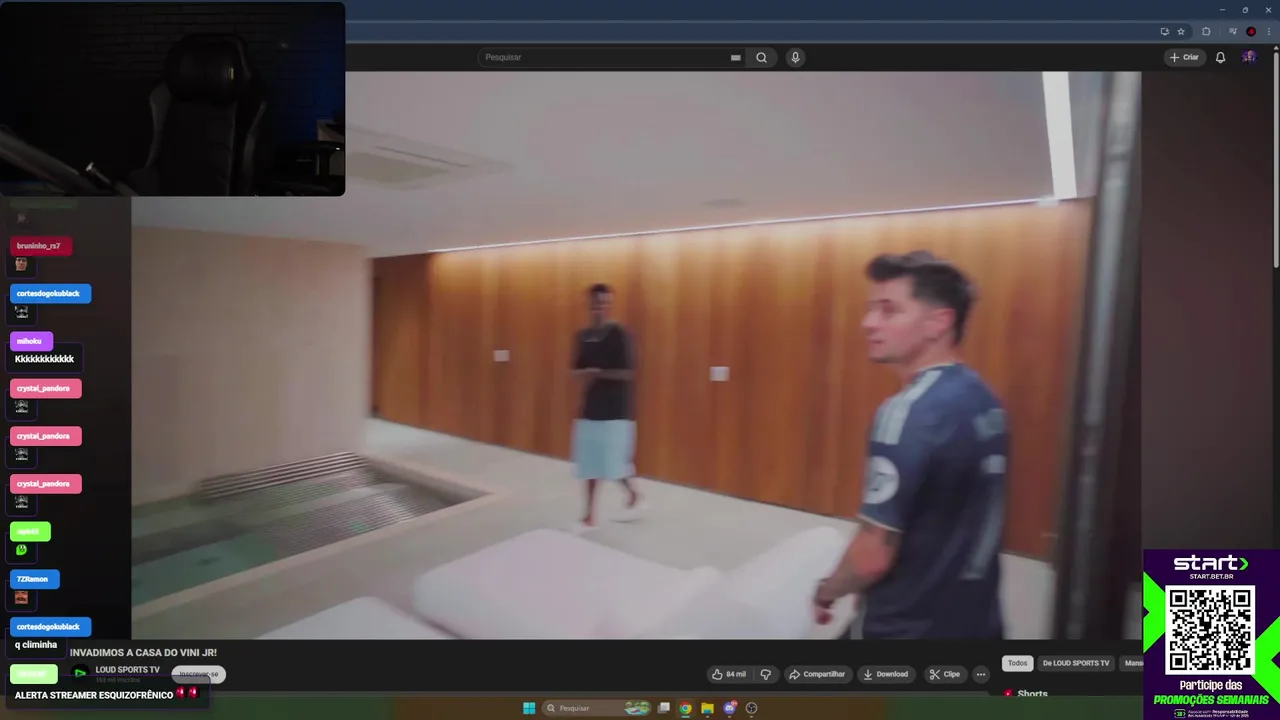The image size is (1280, 720).
Task: Open the purple chat app on taskbar
Action: point(730,708)
